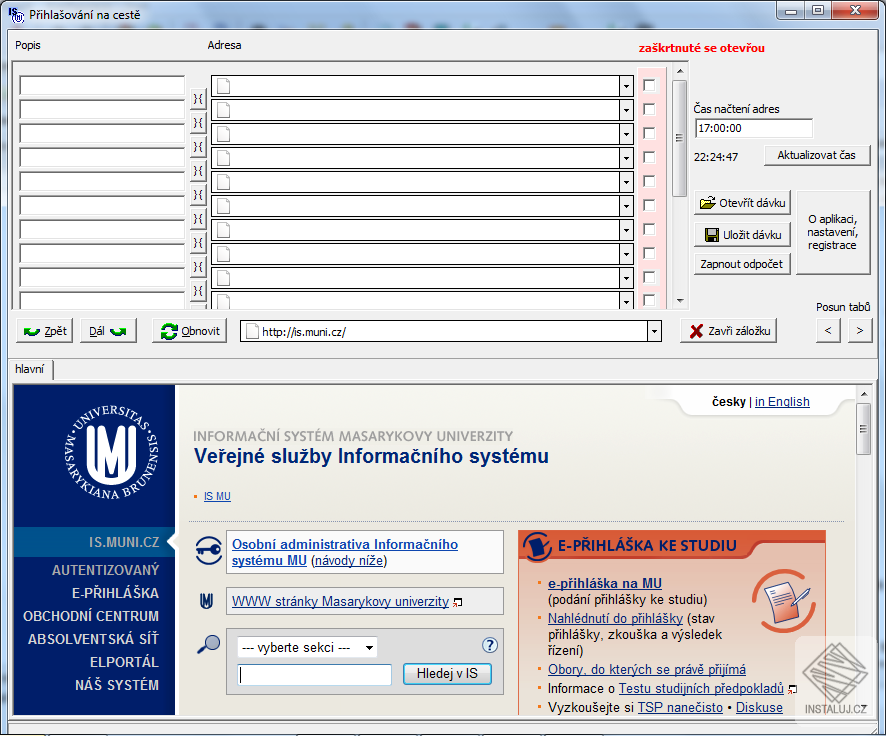Expand the first address combo box arrow

626,86
